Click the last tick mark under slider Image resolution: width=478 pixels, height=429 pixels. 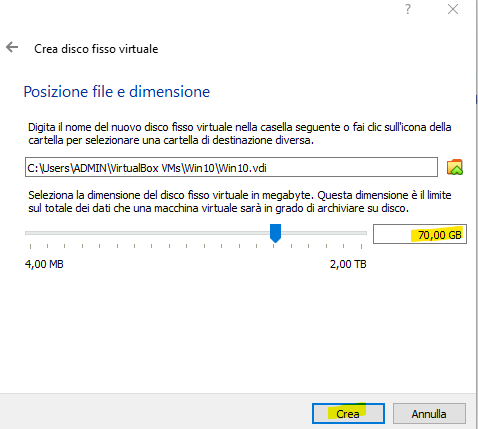click(x=361, y=246)
